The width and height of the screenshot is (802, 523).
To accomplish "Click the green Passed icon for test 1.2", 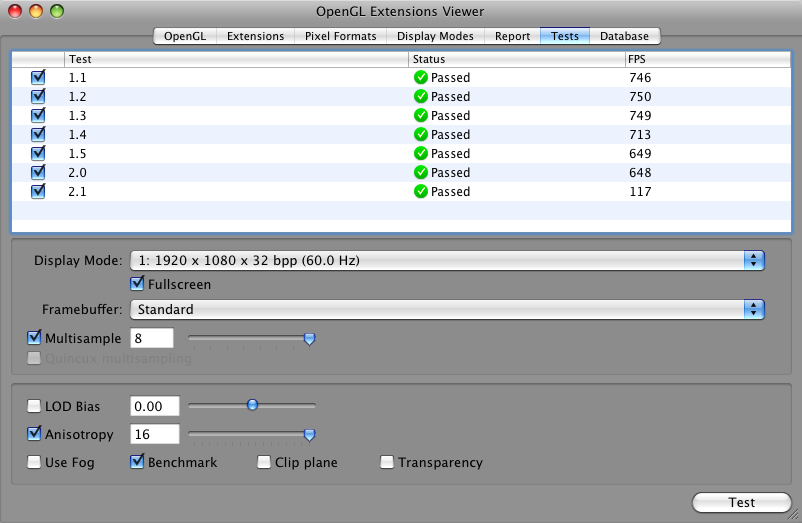I will click(x=420, y=97).
